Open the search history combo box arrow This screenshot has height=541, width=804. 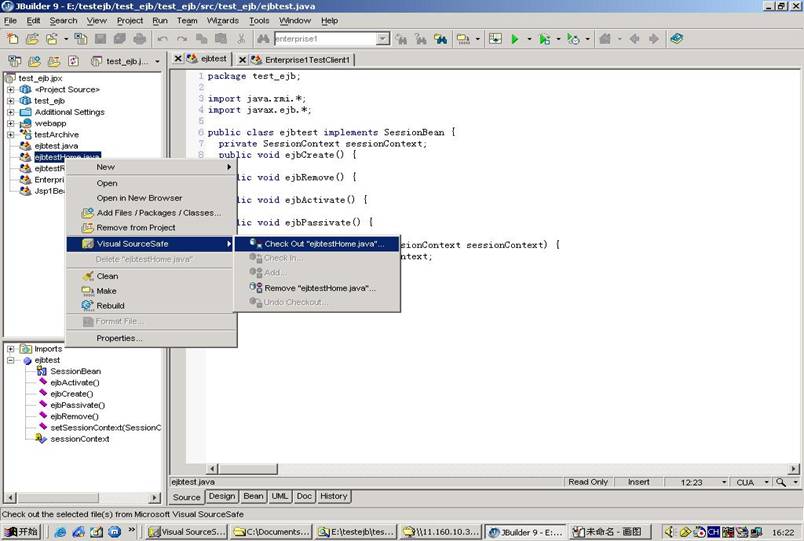[x=383, y=39]
